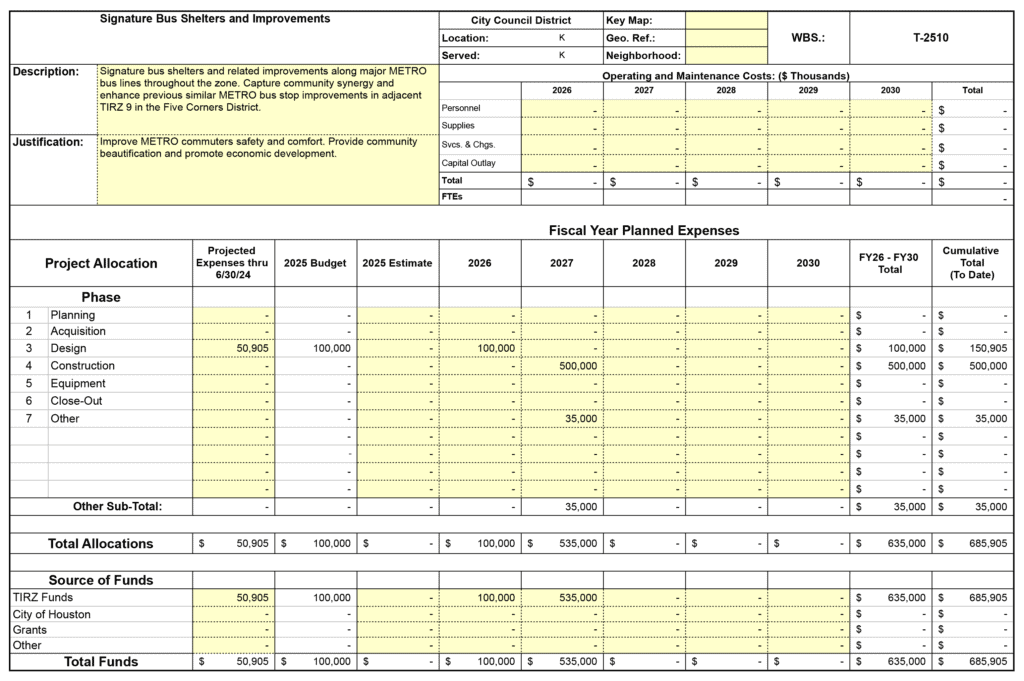1024x681 pixels.
Task: Click the Grants funding source label
Action: click(x=30, y=630)
